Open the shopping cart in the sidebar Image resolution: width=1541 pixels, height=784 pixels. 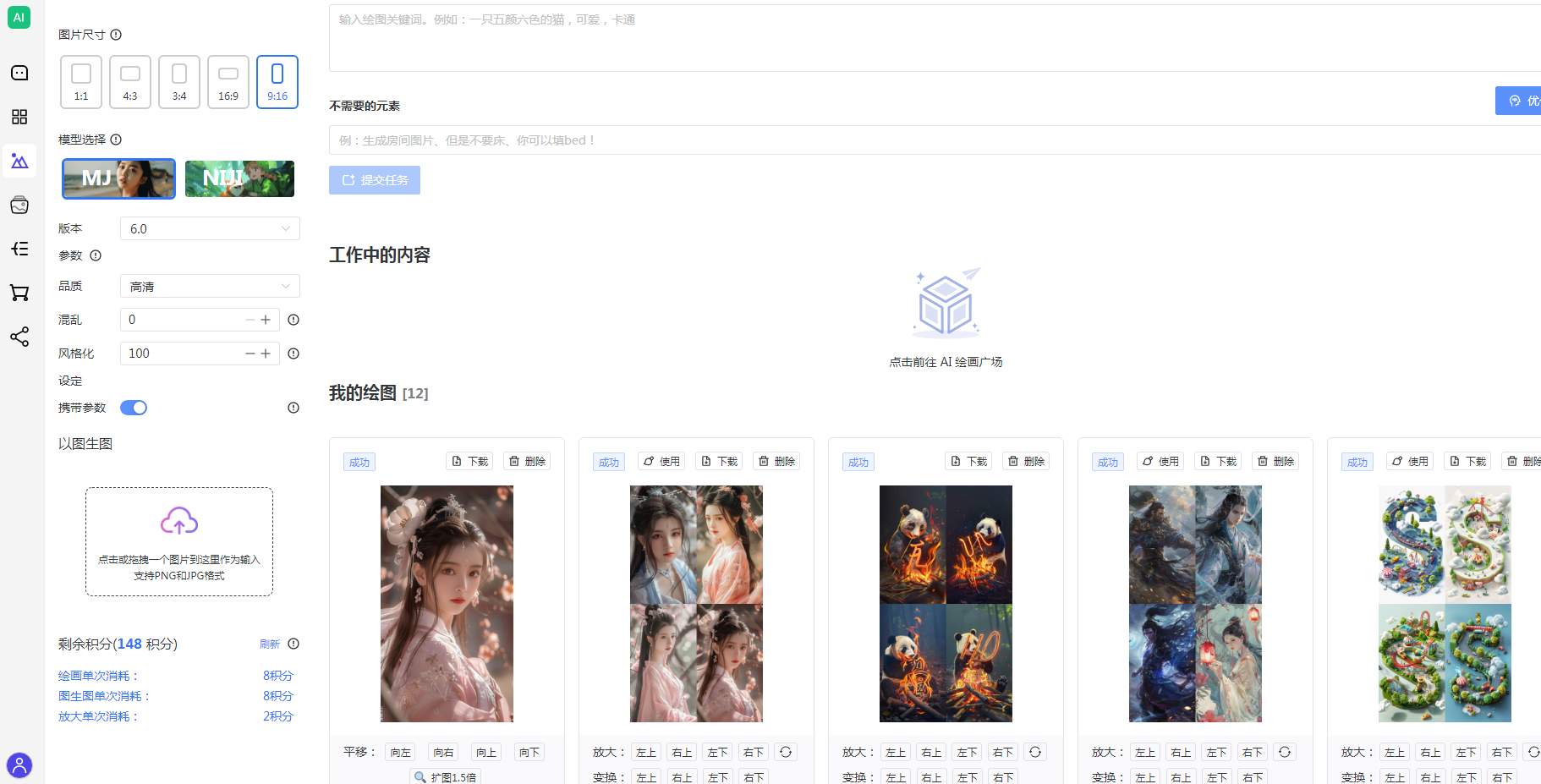(19, 293)
